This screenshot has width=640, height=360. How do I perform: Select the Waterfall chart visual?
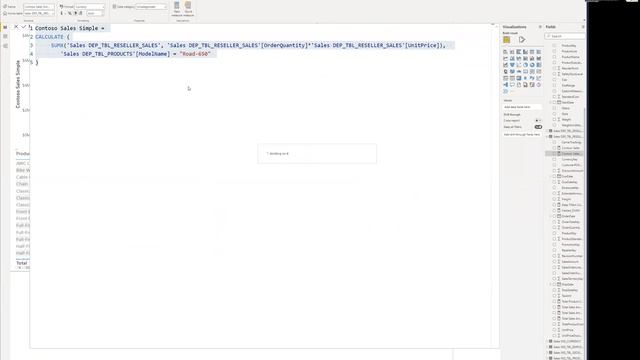point(505,65)
